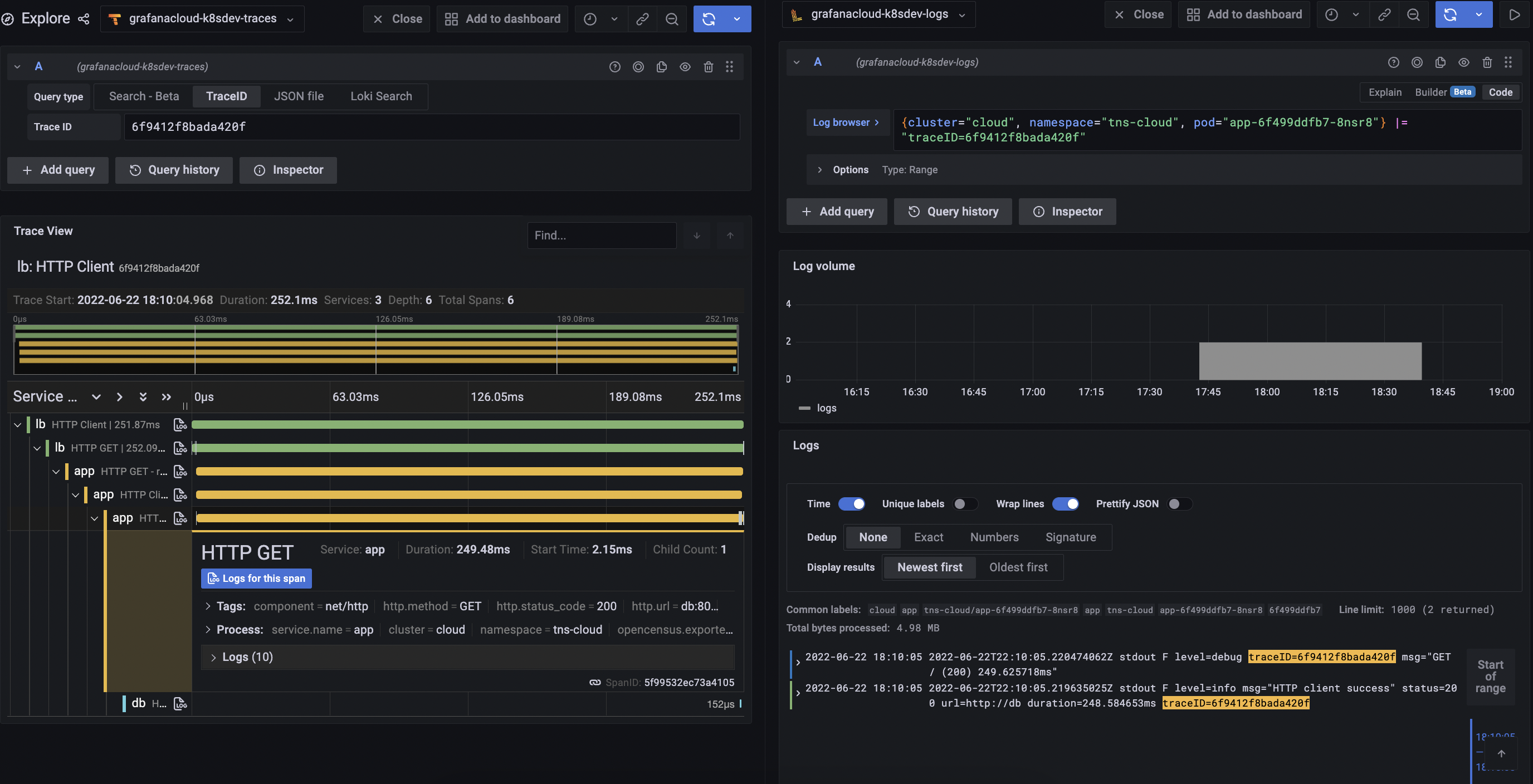Screen dimensions: 1533x784
Task: Open grafanacloud-k8sdev-traces data source dropdown
Action: (202, 19)
